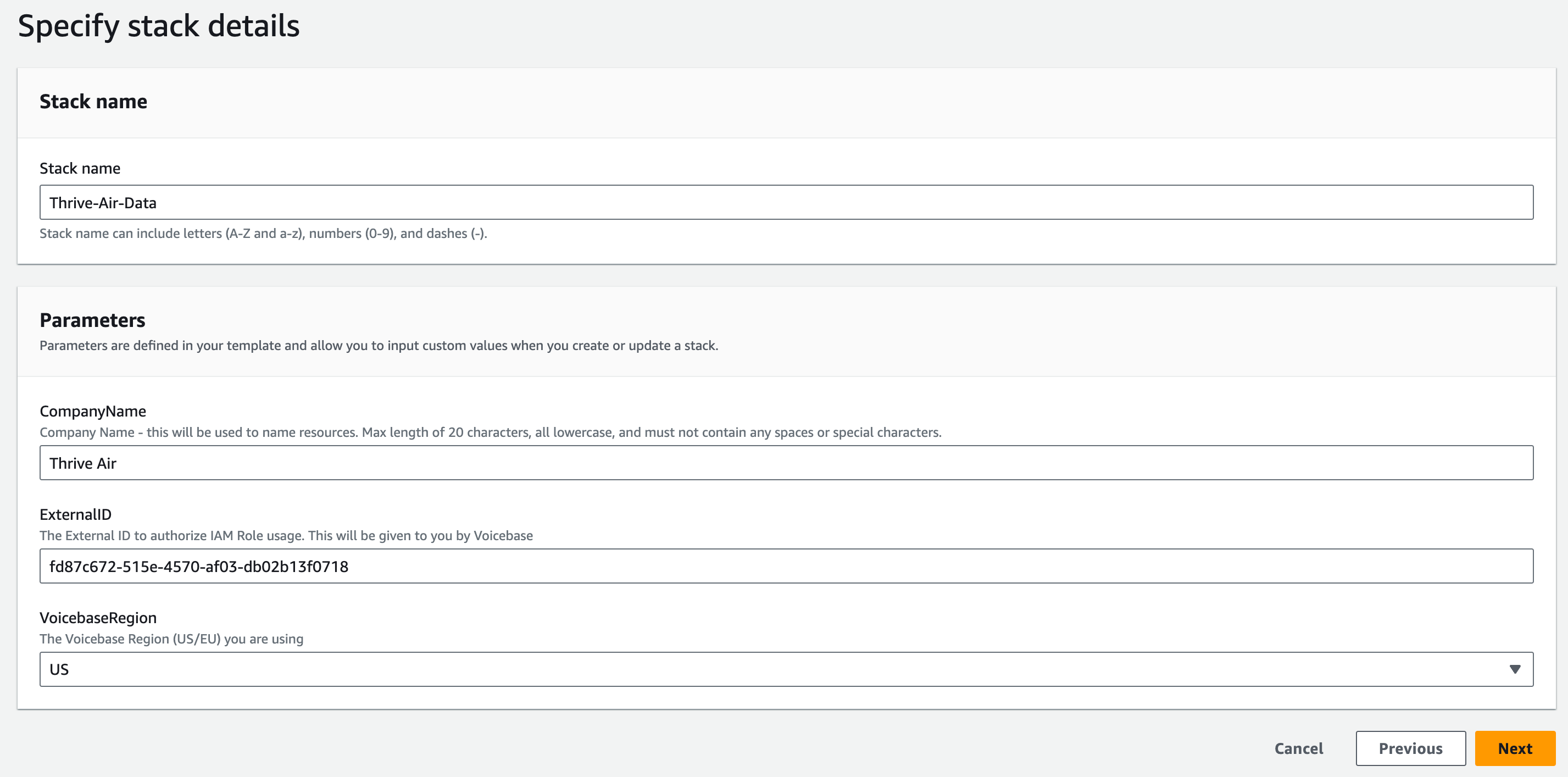Click the CompanyName description text
The height and width of the screenshot is (777, 1568).
491,432
